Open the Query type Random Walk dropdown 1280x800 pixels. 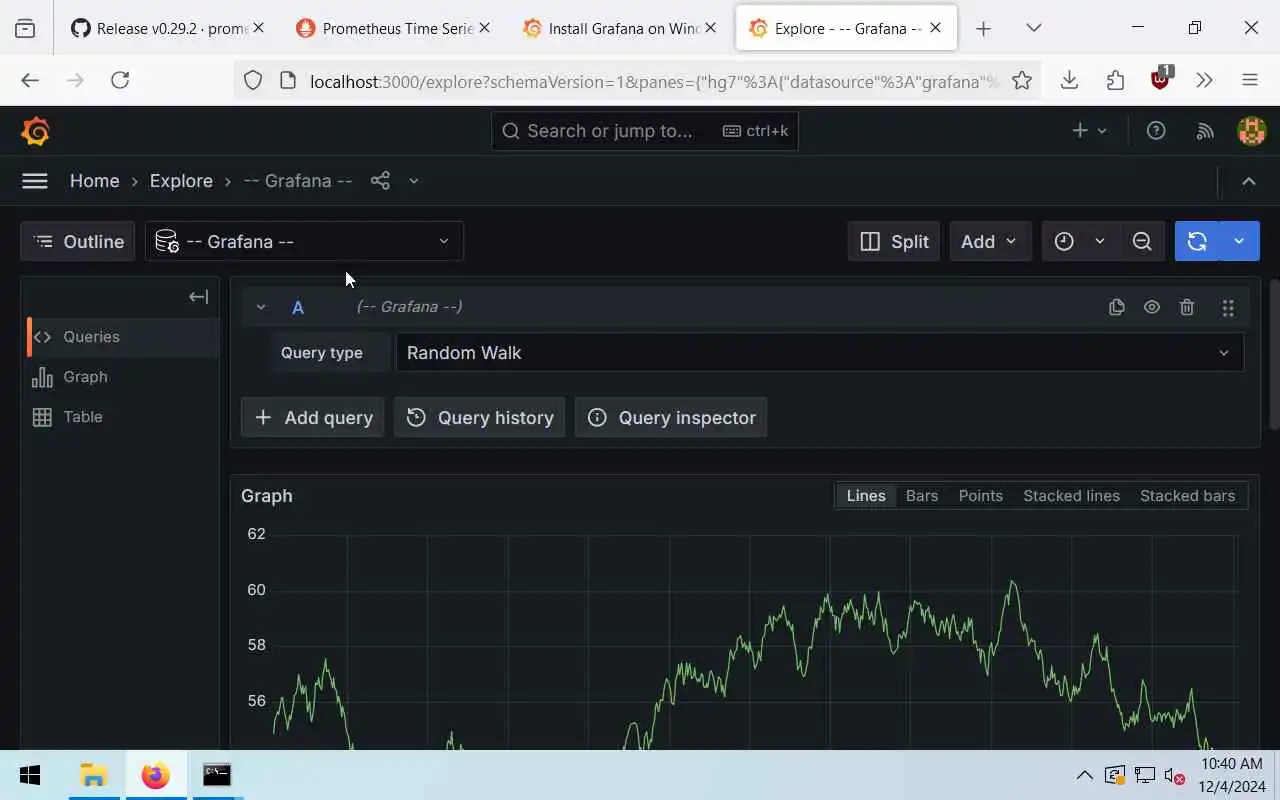[x=820, y=353]
